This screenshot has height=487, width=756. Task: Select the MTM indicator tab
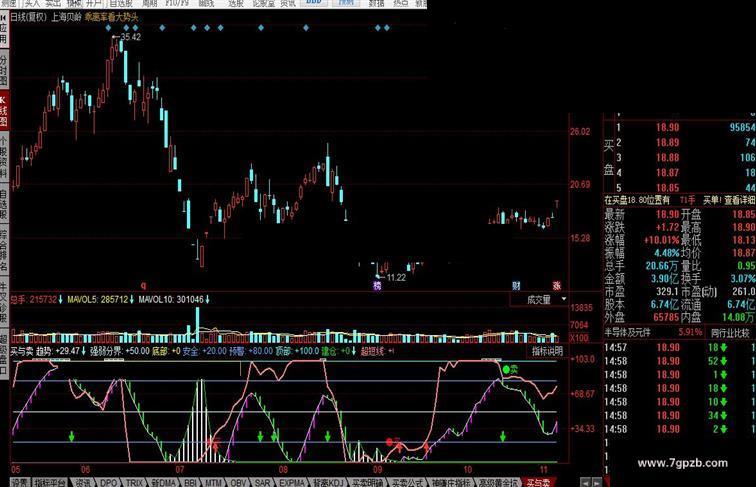(x=213, y=482)
